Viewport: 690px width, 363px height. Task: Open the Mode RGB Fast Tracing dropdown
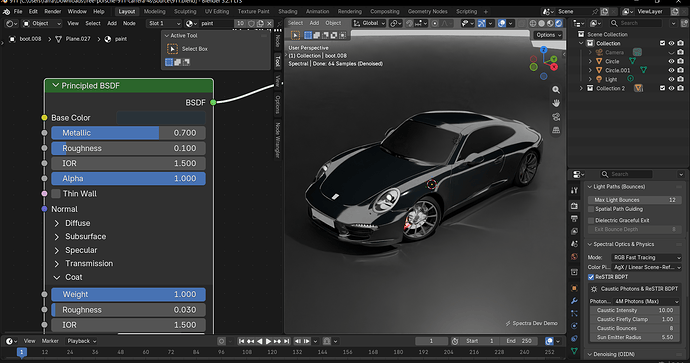[x=646, y=257]
